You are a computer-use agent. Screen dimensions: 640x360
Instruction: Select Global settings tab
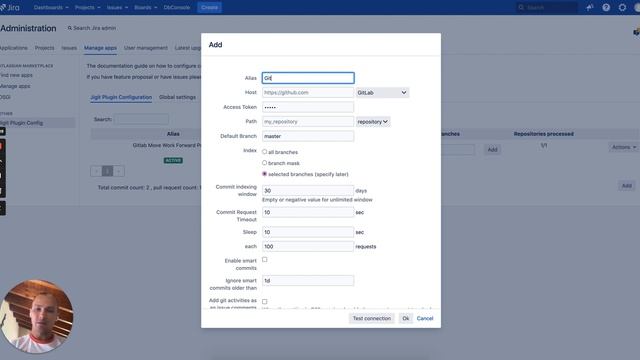[x=177, y=97]
